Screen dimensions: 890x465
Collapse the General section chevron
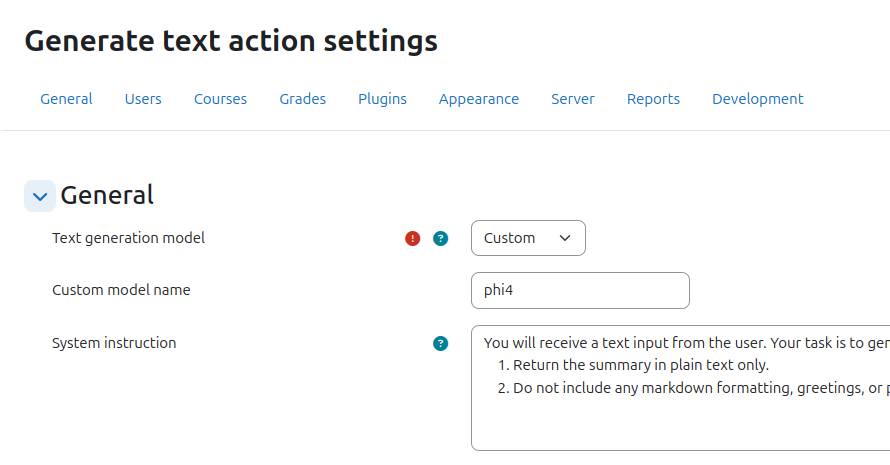(x=40, y=196)
